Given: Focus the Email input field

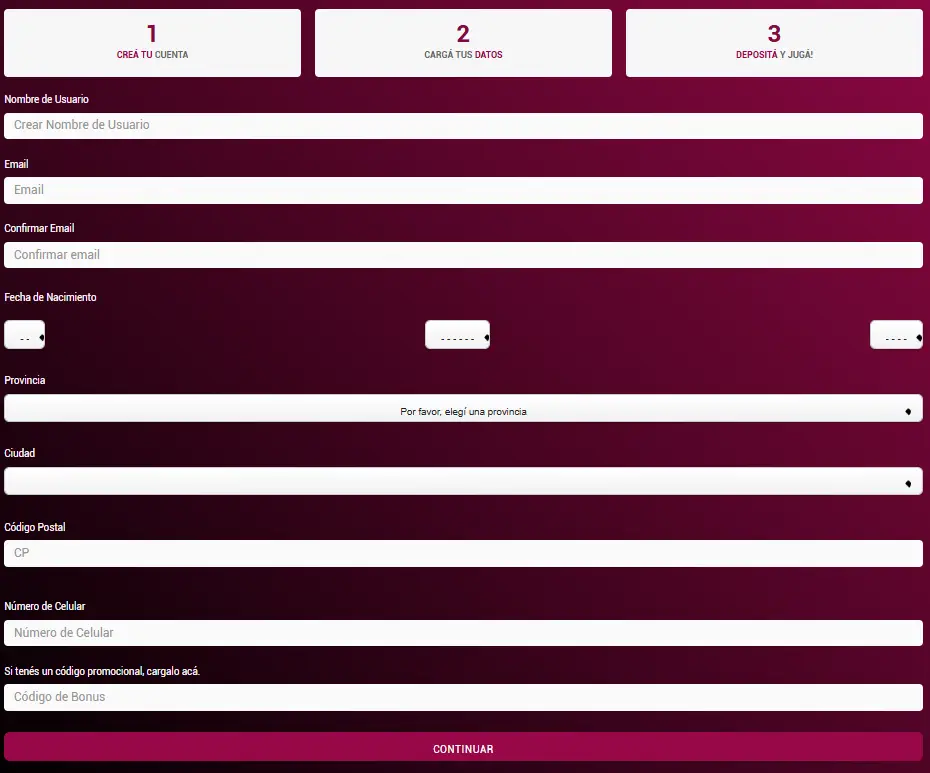Looking at the screenshot, I should [x=463, y=190].
